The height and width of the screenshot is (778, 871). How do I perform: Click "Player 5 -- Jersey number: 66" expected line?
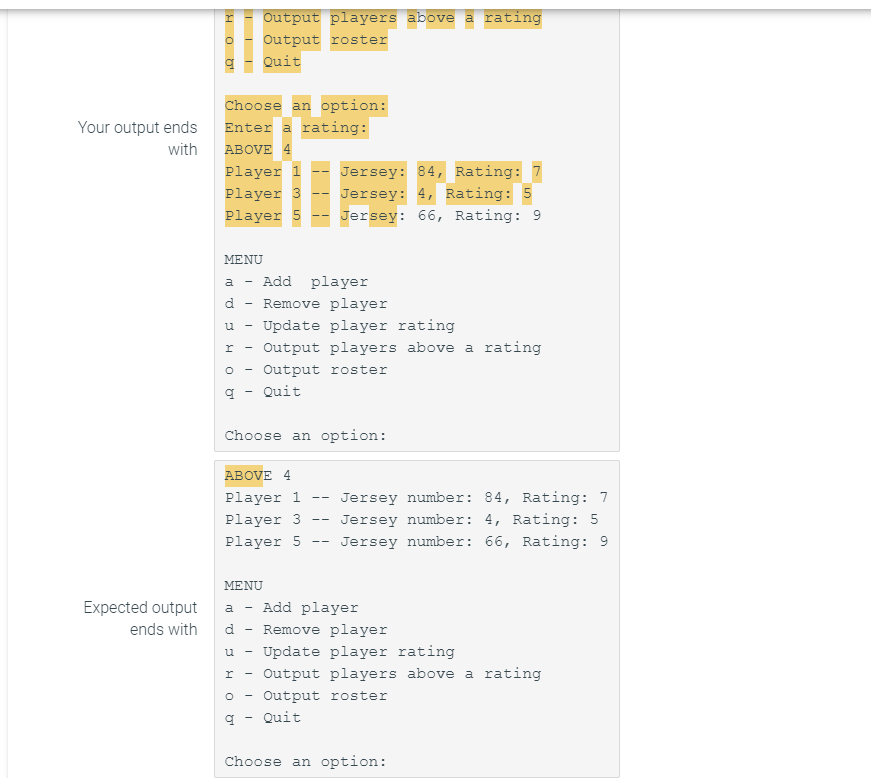416,542
